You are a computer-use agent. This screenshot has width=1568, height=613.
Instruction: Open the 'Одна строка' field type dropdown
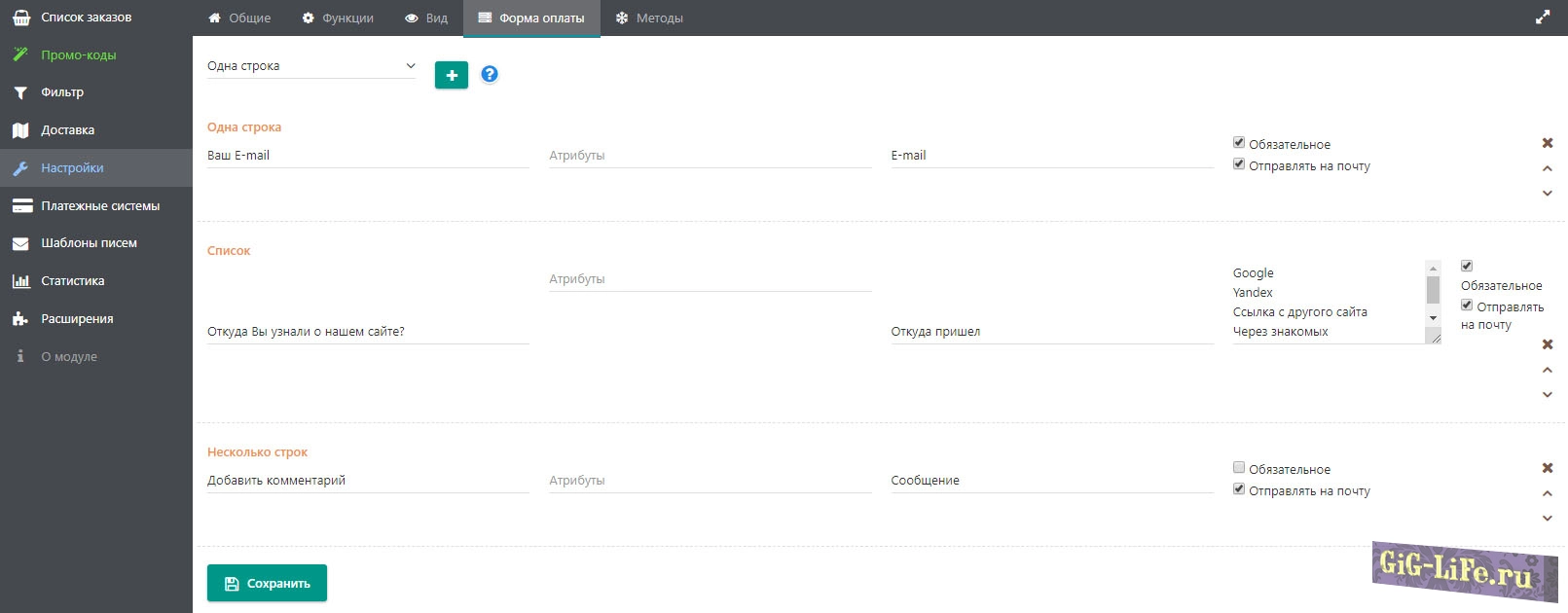pyautogui.click(x=311, y=66)
